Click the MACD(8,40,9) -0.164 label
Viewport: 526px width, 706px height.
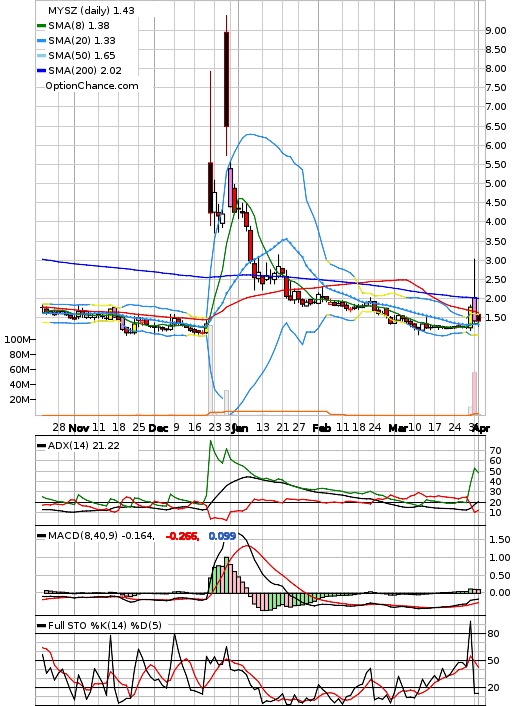101,536
